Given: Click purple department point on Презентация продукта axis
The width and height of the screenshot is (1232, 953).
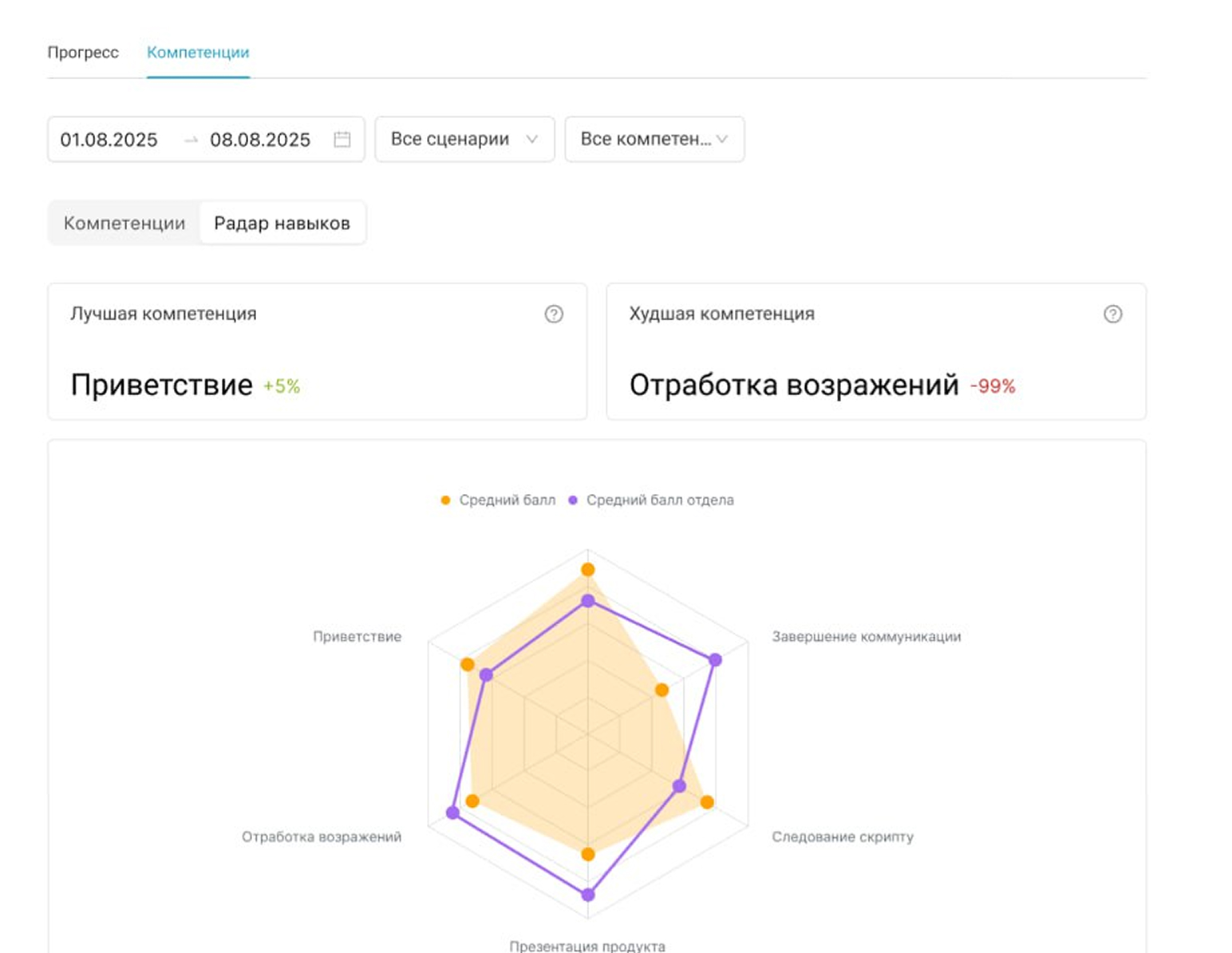Looking at the screenshot, I should pyautogui.click(x=588, y=895).
